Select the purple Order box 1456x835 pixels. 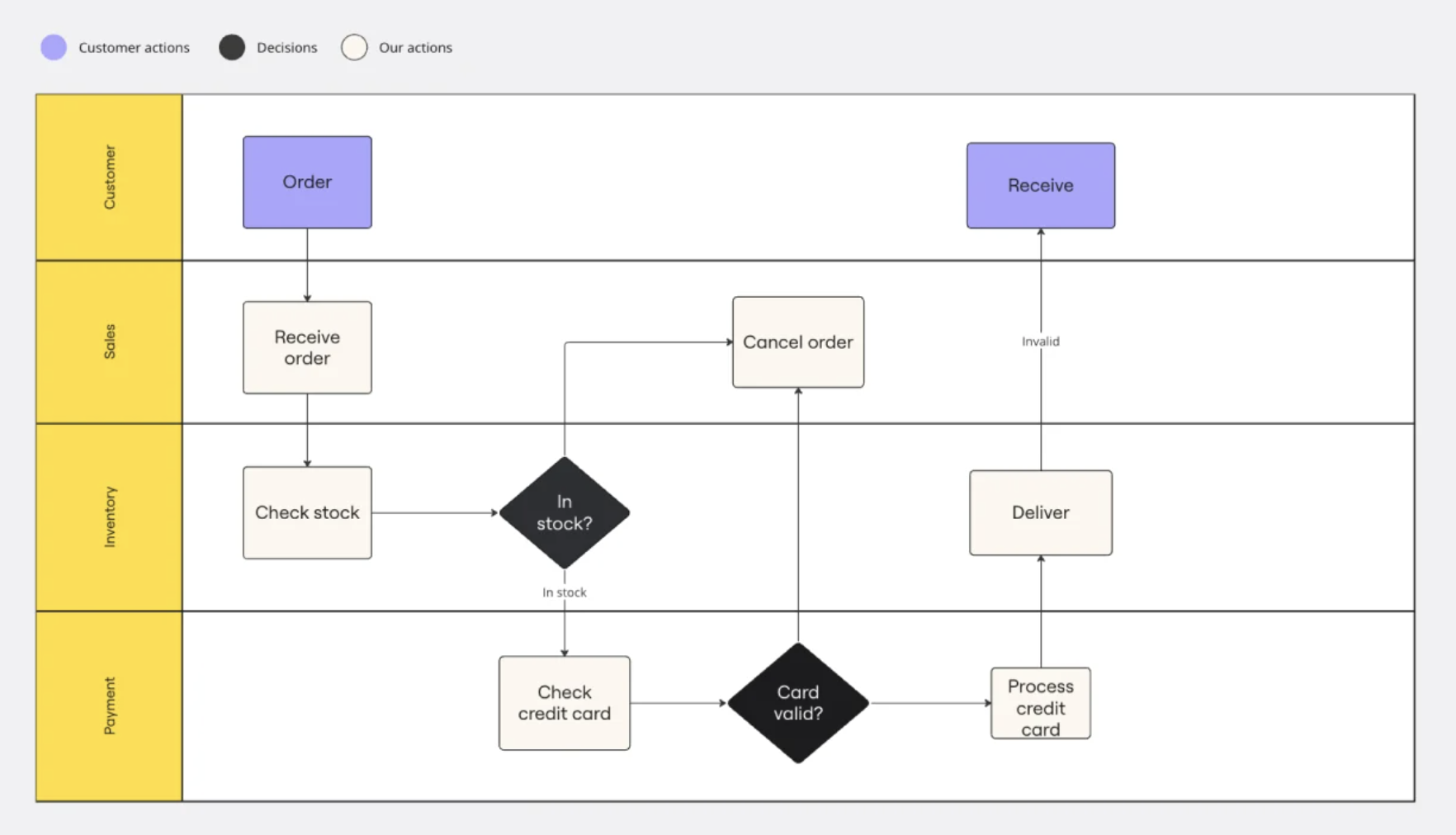[x=307, y=182]
